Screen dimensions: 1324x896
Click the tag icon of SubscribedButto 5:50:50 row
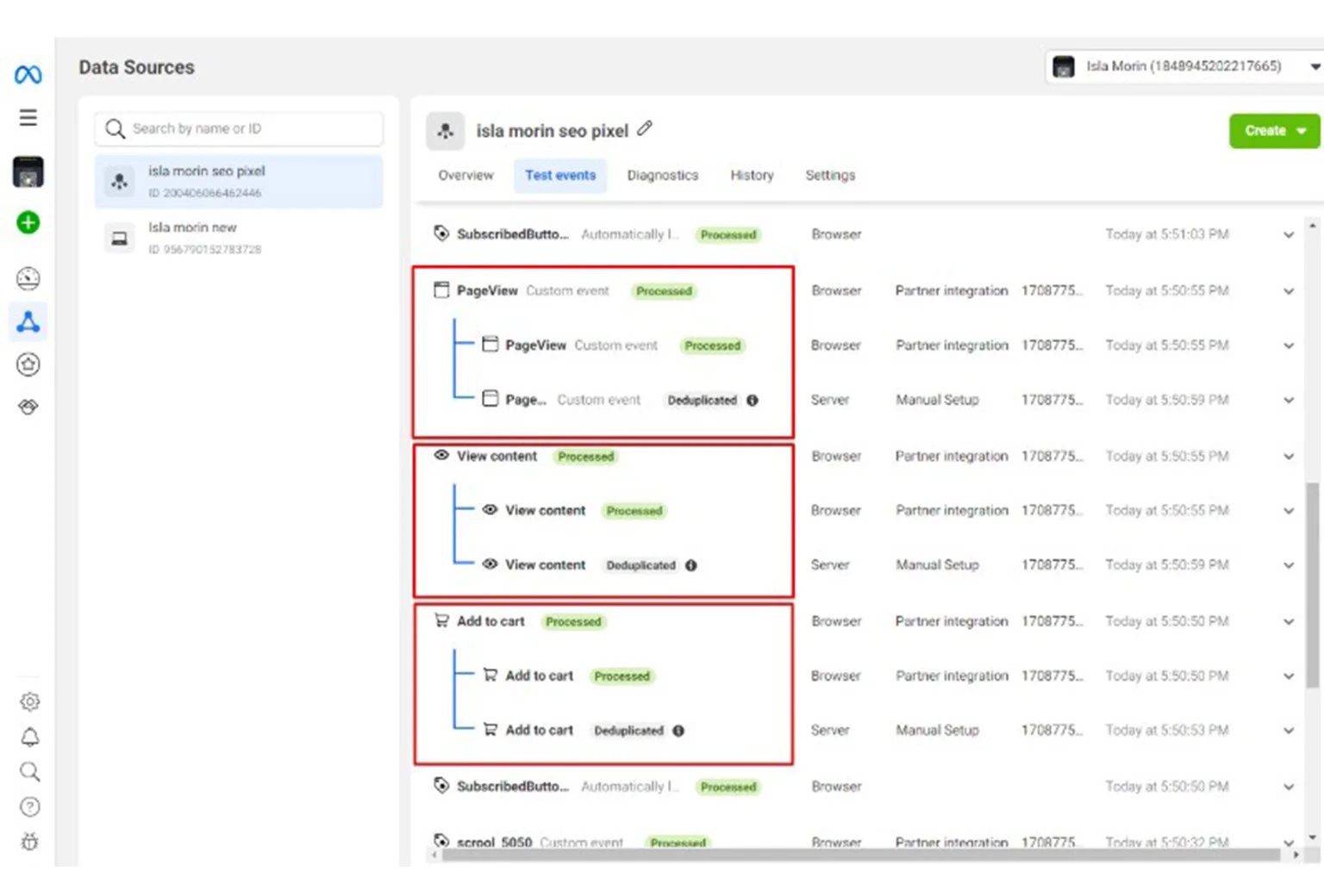tap(441, 786)
